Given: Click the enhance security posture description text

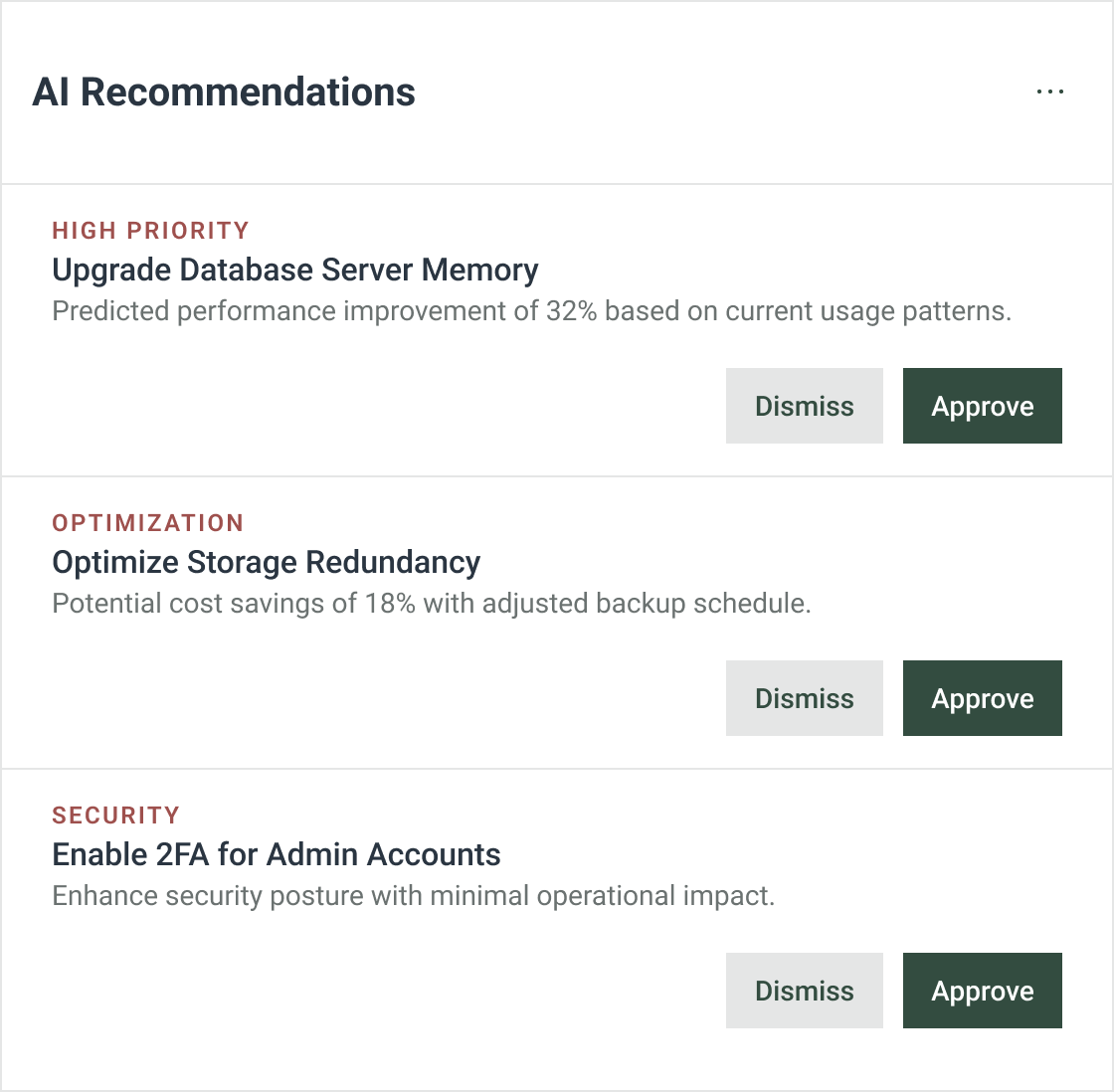Looking at the screenshot, I should 413,896.
